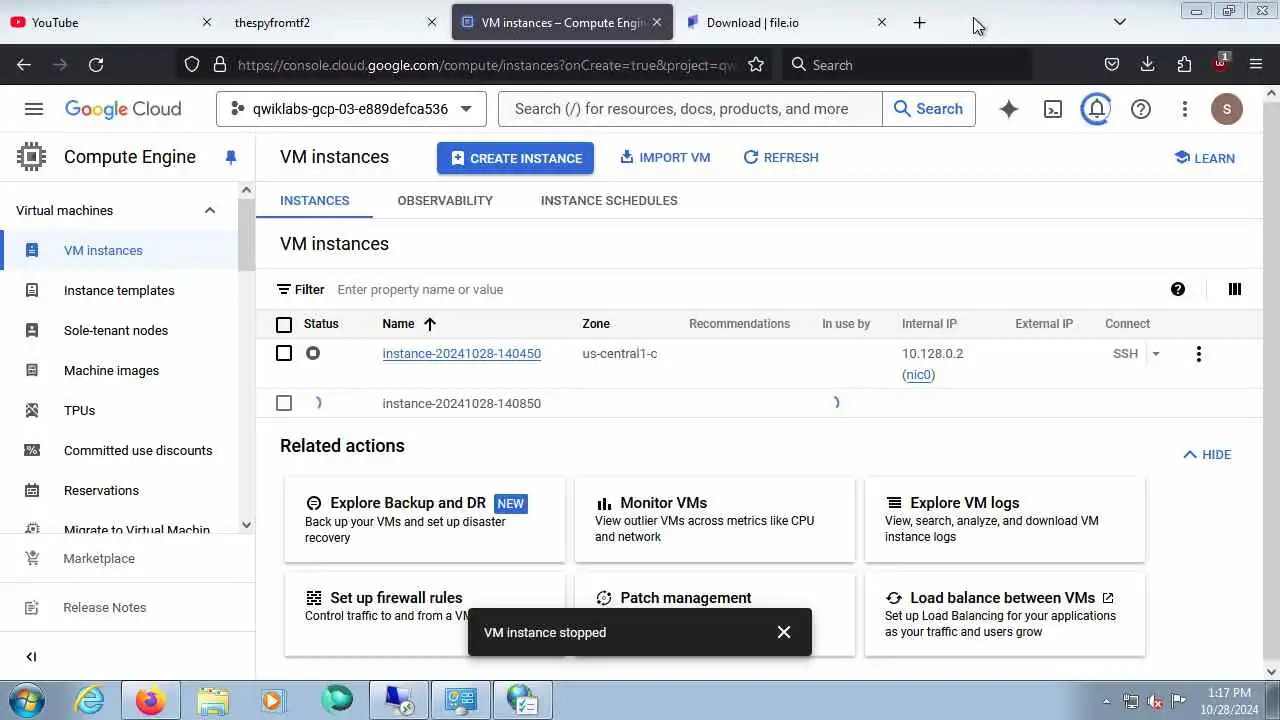Show hidden system tray icons
The width and height of the screenshot is (1280, 720).
[x=1106, y=701]
